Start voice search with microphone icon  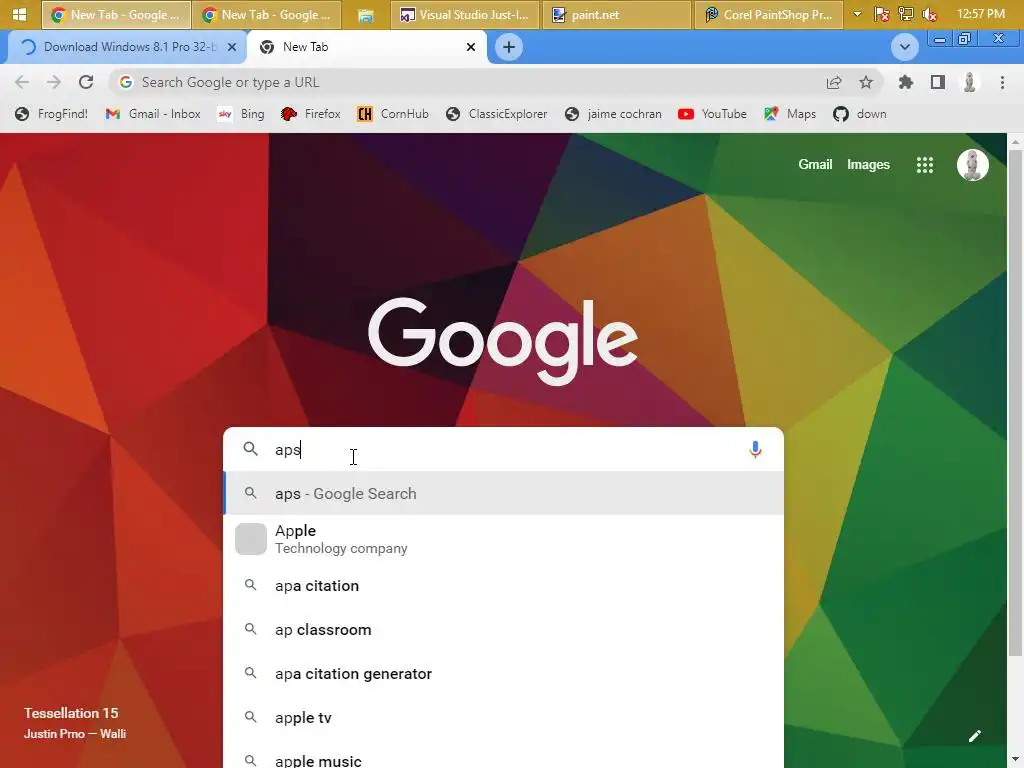pos(755,449)
